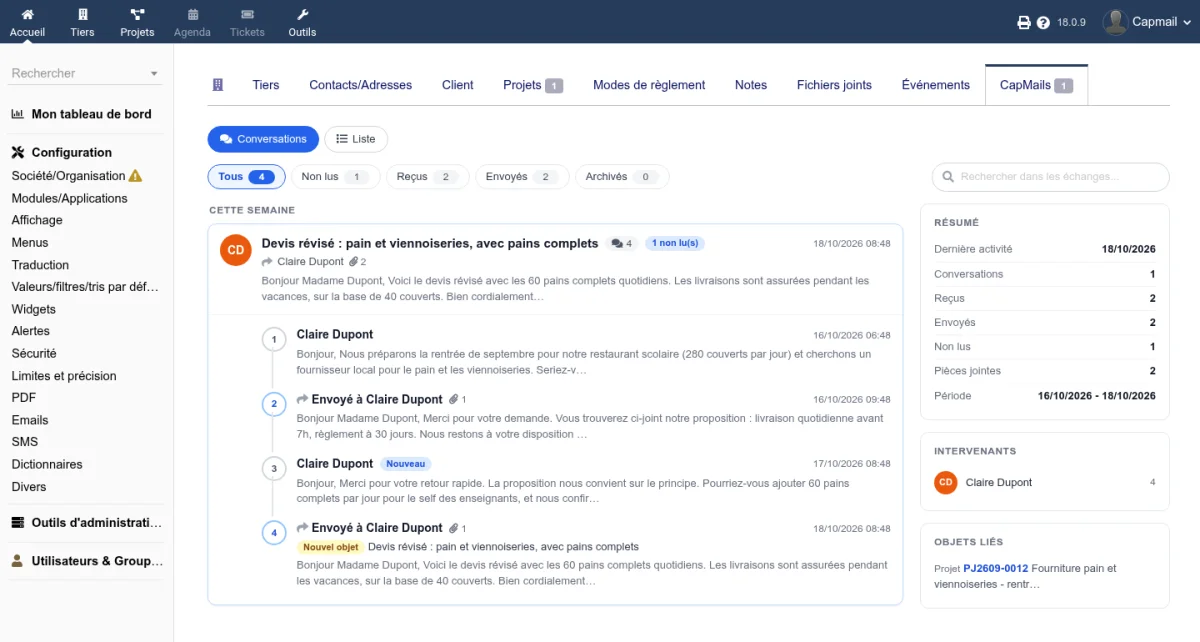Image resolution: width=1200 pixels, height=642 pixels.
Task: Open Widgets settings
Action: (x=34, y=309)
